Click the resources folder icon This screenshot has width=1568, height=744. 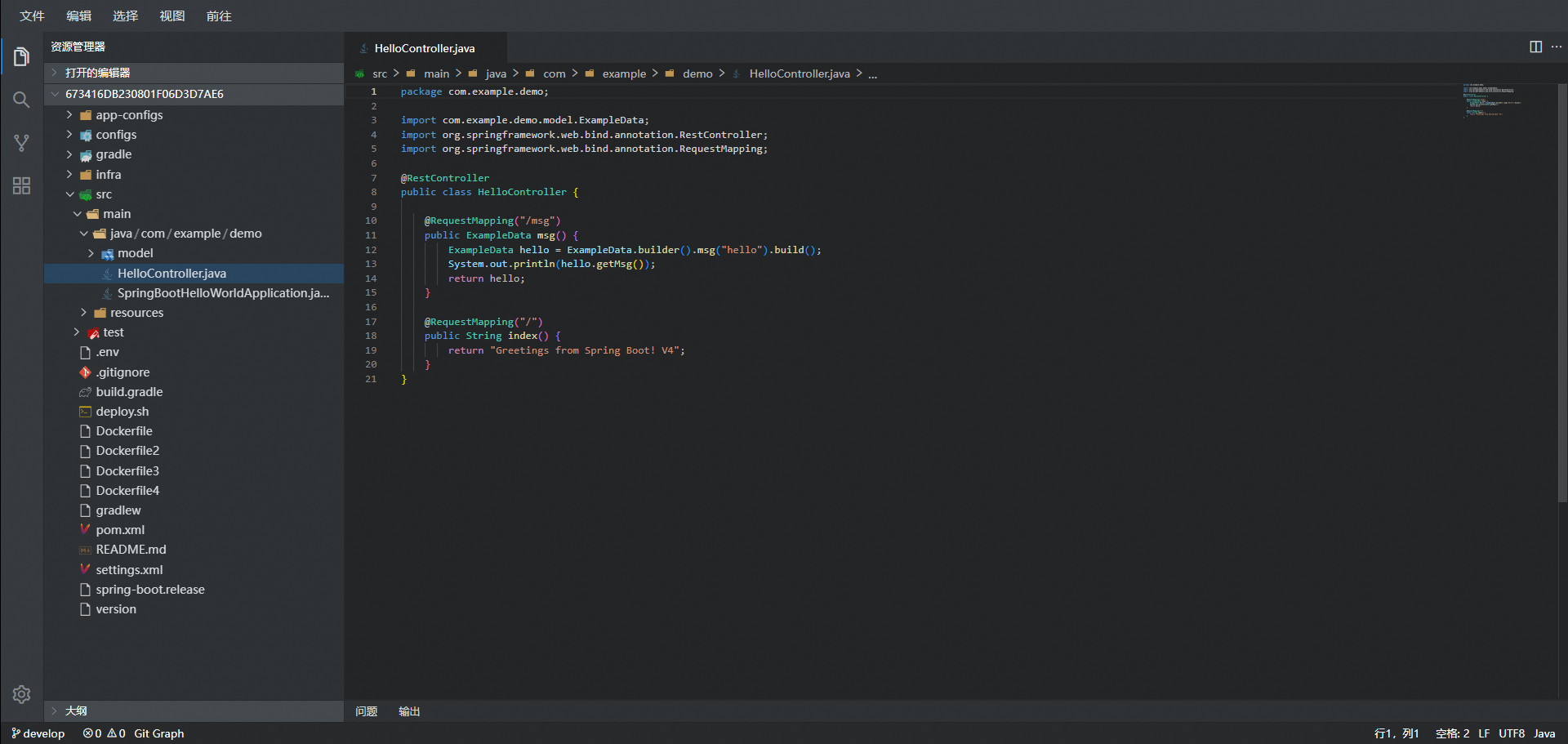[100, 313]
